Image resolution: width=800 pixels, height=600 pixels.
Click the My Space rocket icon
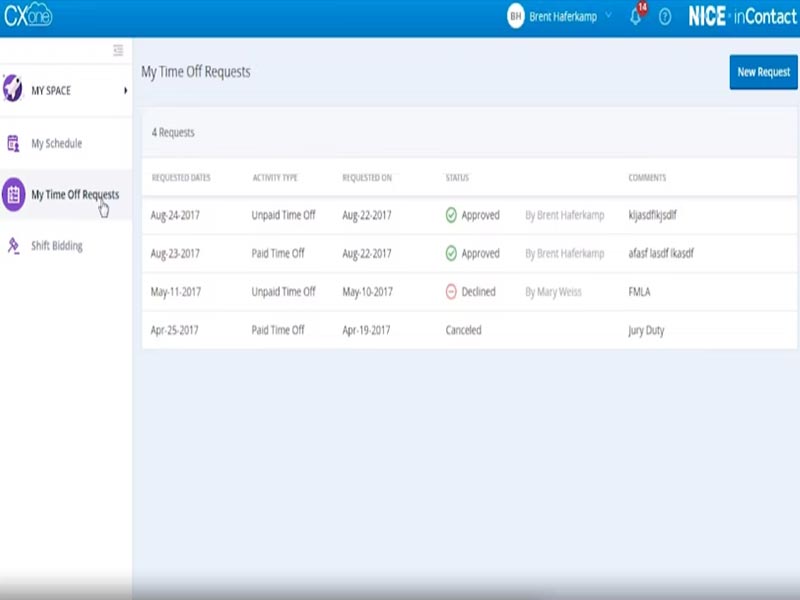pyautogui.click(x=13, y=90)
